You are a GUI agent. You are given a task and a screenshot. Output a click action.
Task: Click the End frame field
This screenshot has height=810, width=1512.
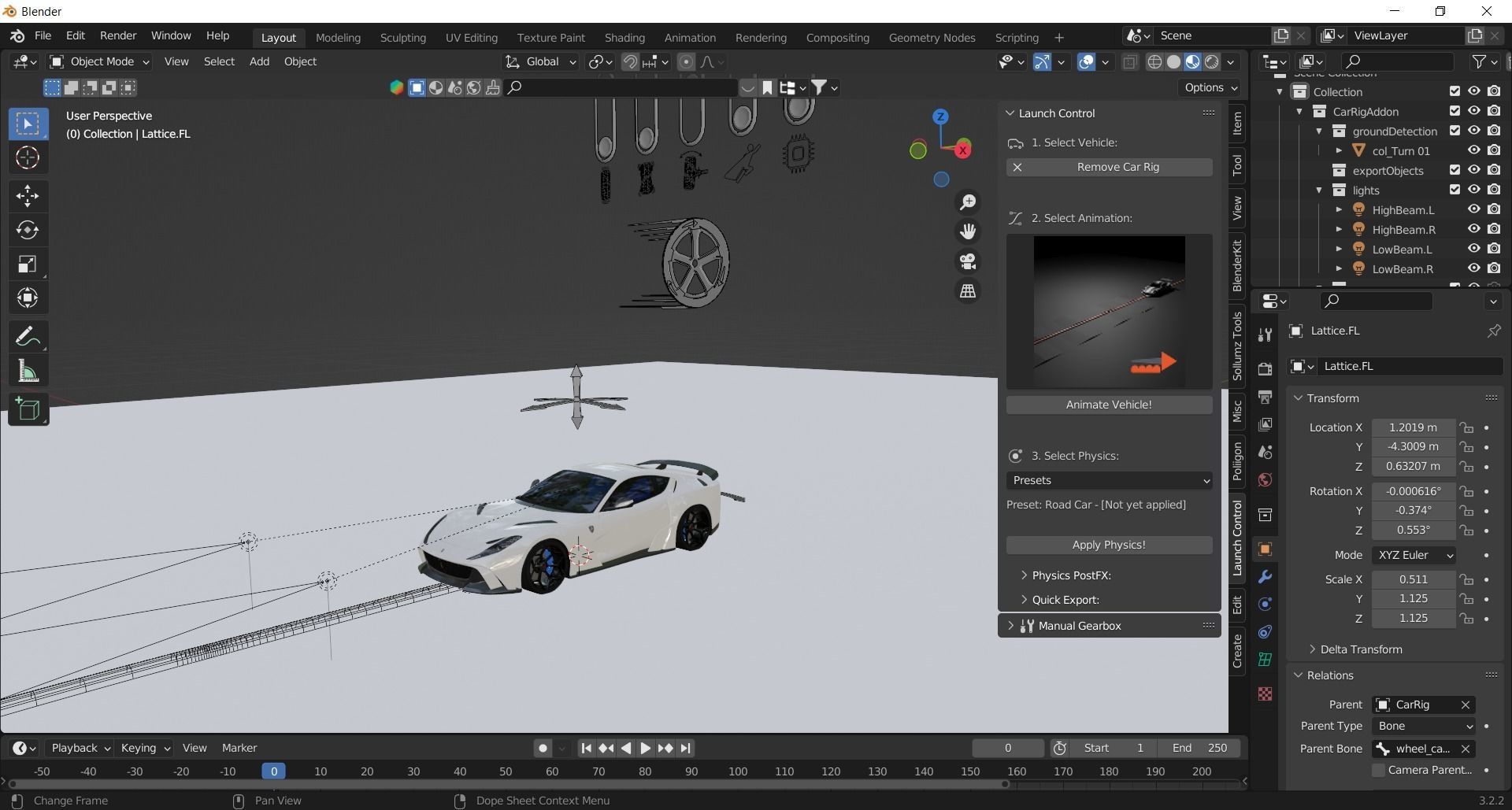(x=1200, y=748)
